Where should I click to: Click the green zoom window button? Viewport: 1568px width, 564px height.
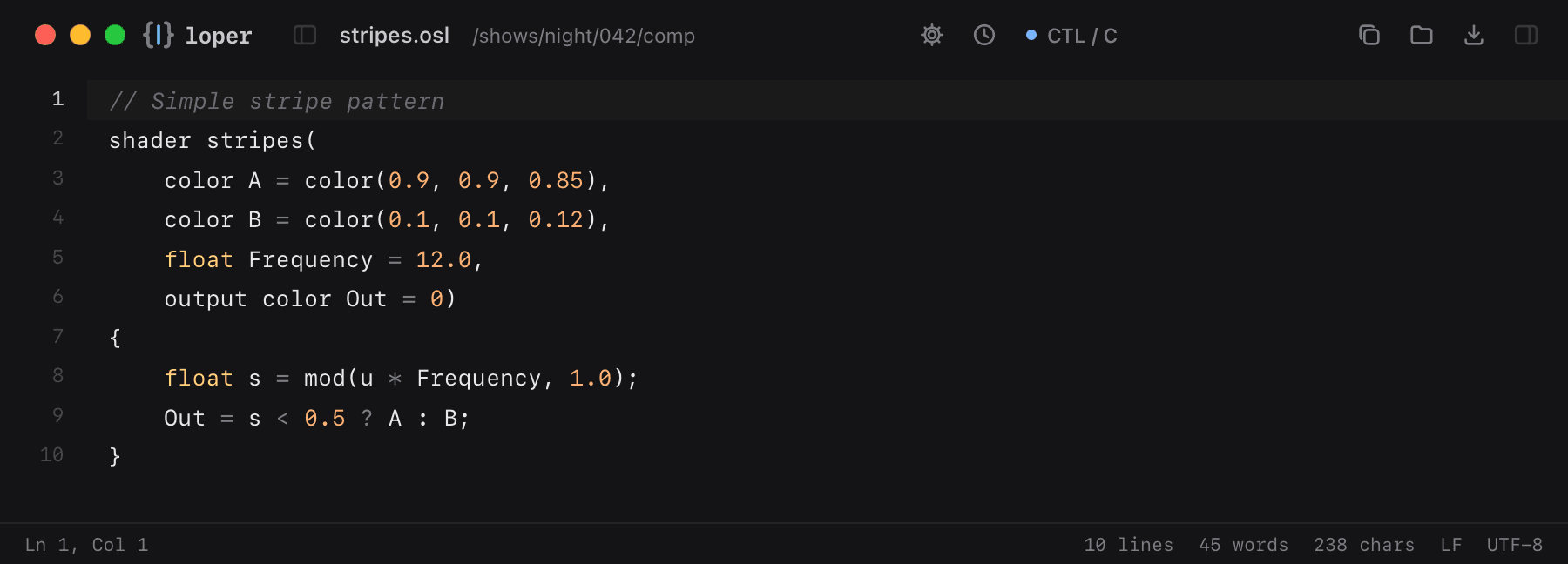tap(115, 35)
